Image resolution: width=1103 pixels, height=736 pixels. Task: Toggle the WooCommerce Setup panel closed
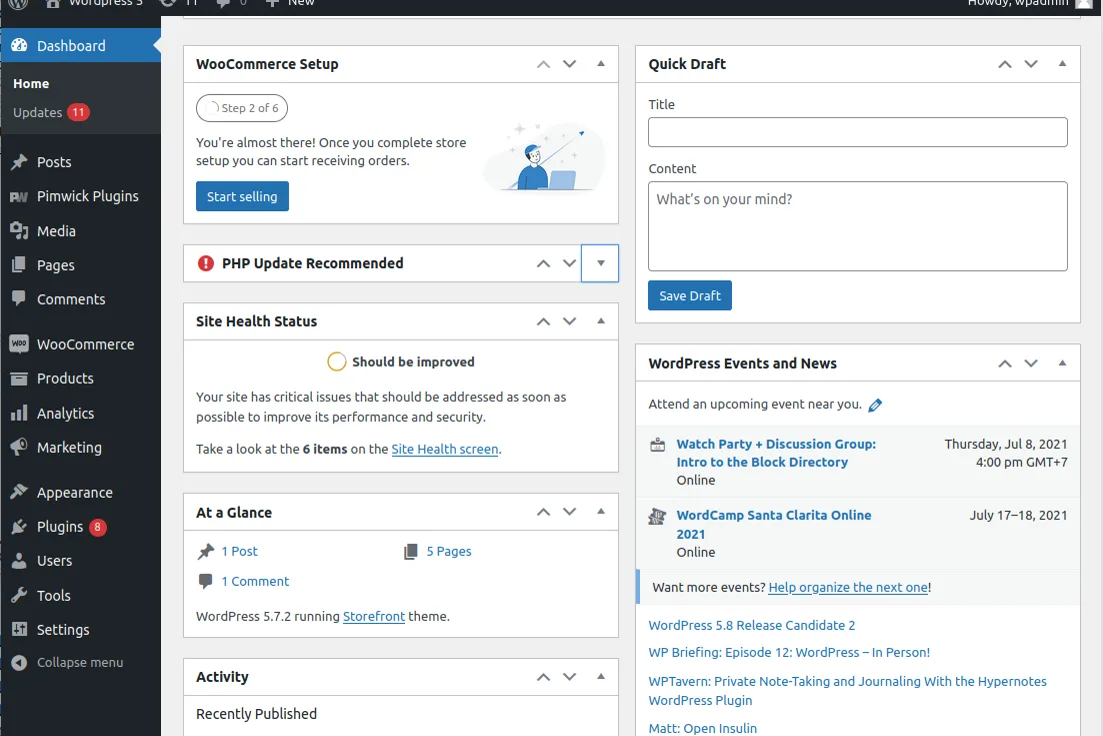pos(601,64)
